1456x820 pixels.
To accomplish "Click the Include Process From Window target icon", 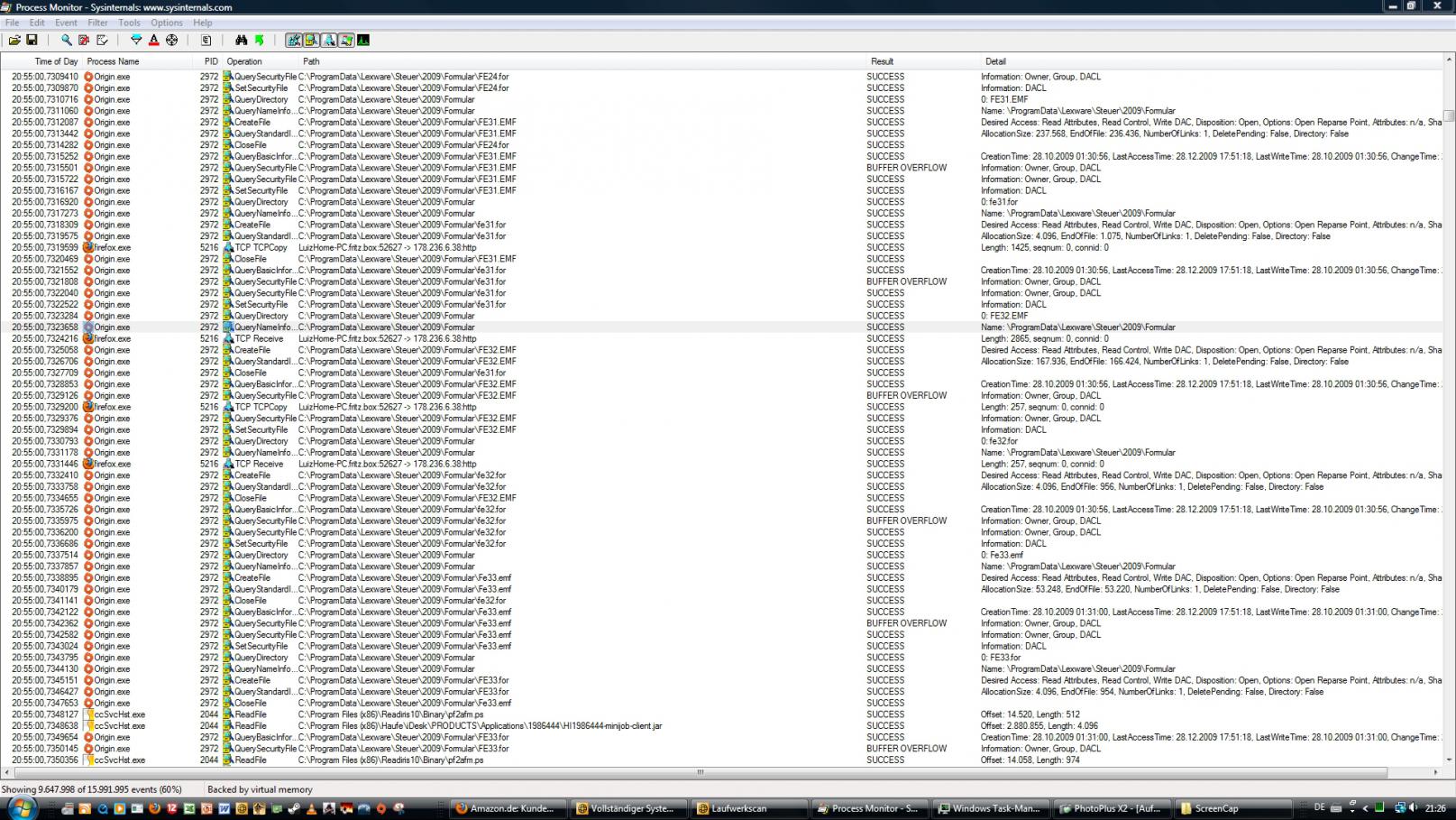I will click(x=172, y=40).
